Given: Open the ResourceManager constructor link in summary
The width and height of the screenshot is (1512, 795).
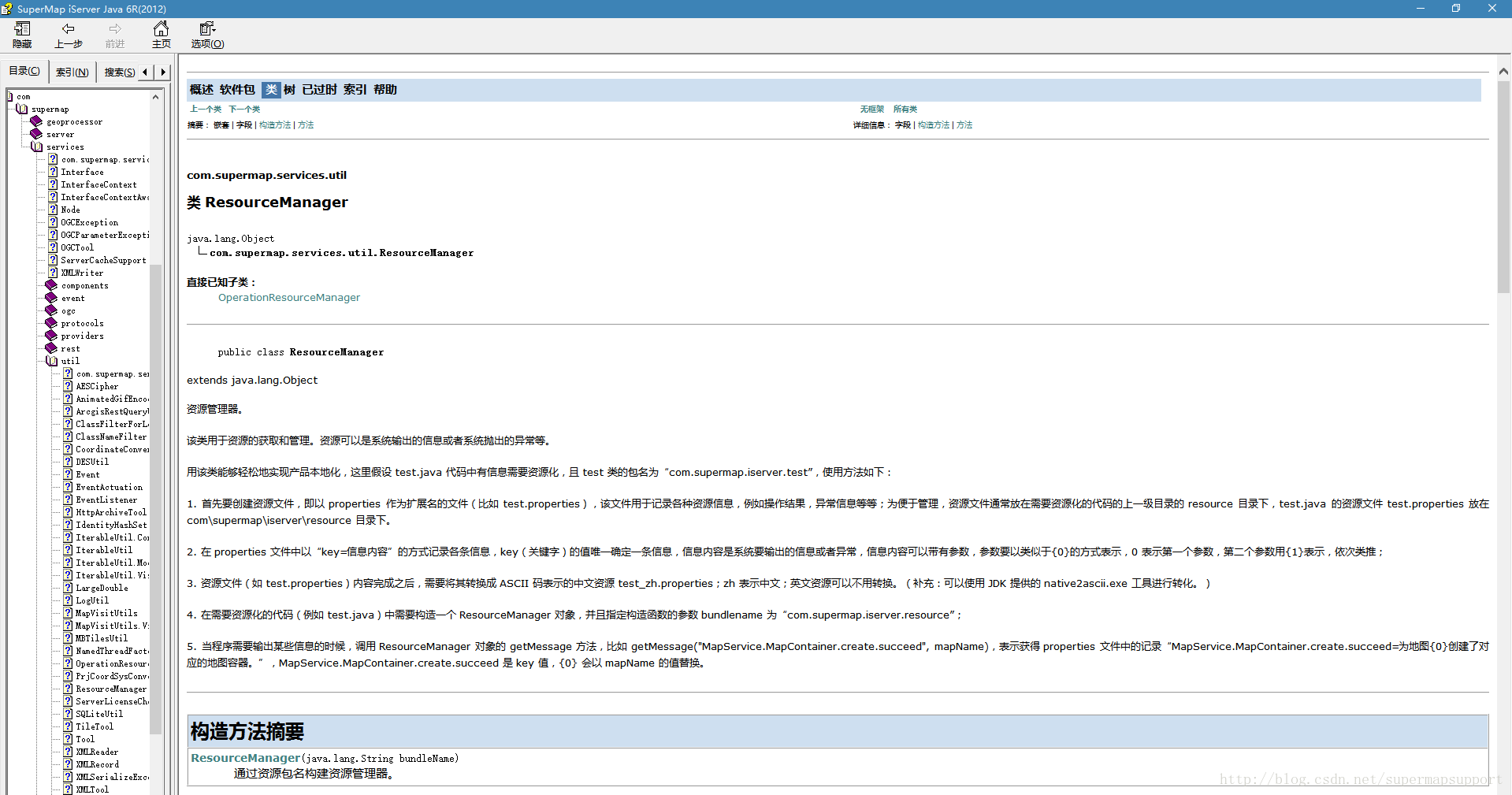Looking at the screenshot, I should [246, 758].
